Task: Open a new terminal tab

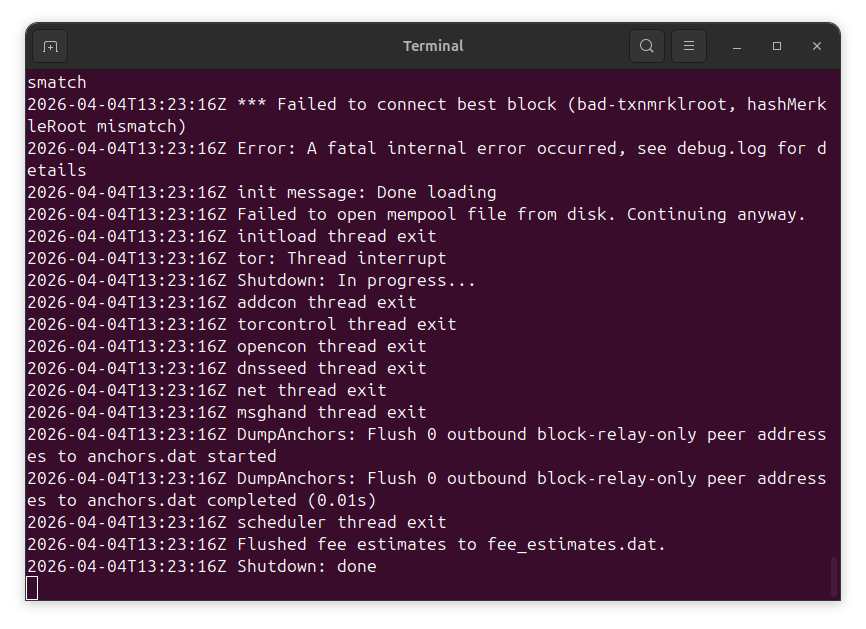Action: [51, 46]
